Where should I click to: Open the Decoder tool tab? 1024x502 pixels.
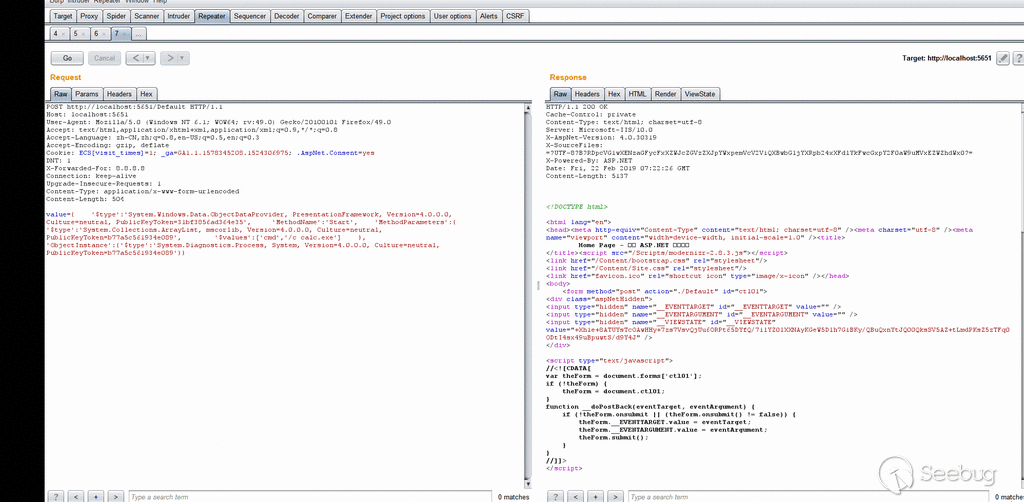[287, 16]
